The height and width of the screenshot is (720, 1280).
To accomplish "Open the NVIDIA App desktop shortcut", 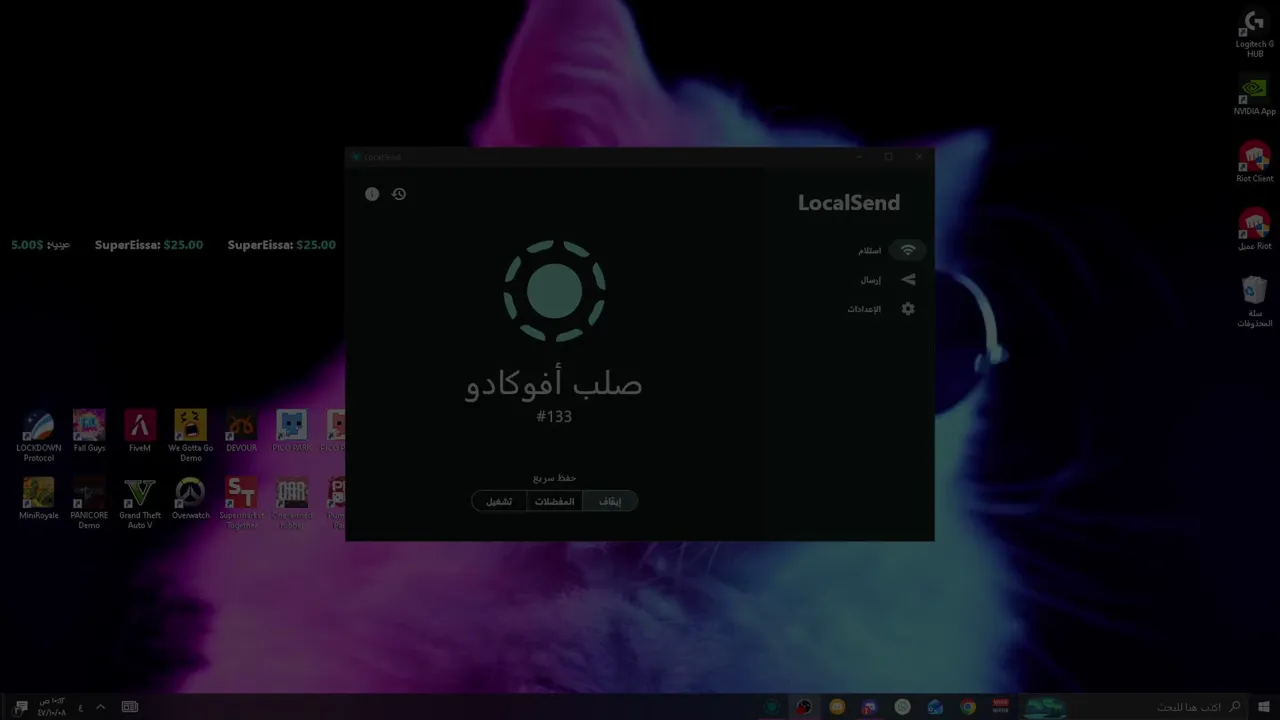I will [x=1254, y=96].
